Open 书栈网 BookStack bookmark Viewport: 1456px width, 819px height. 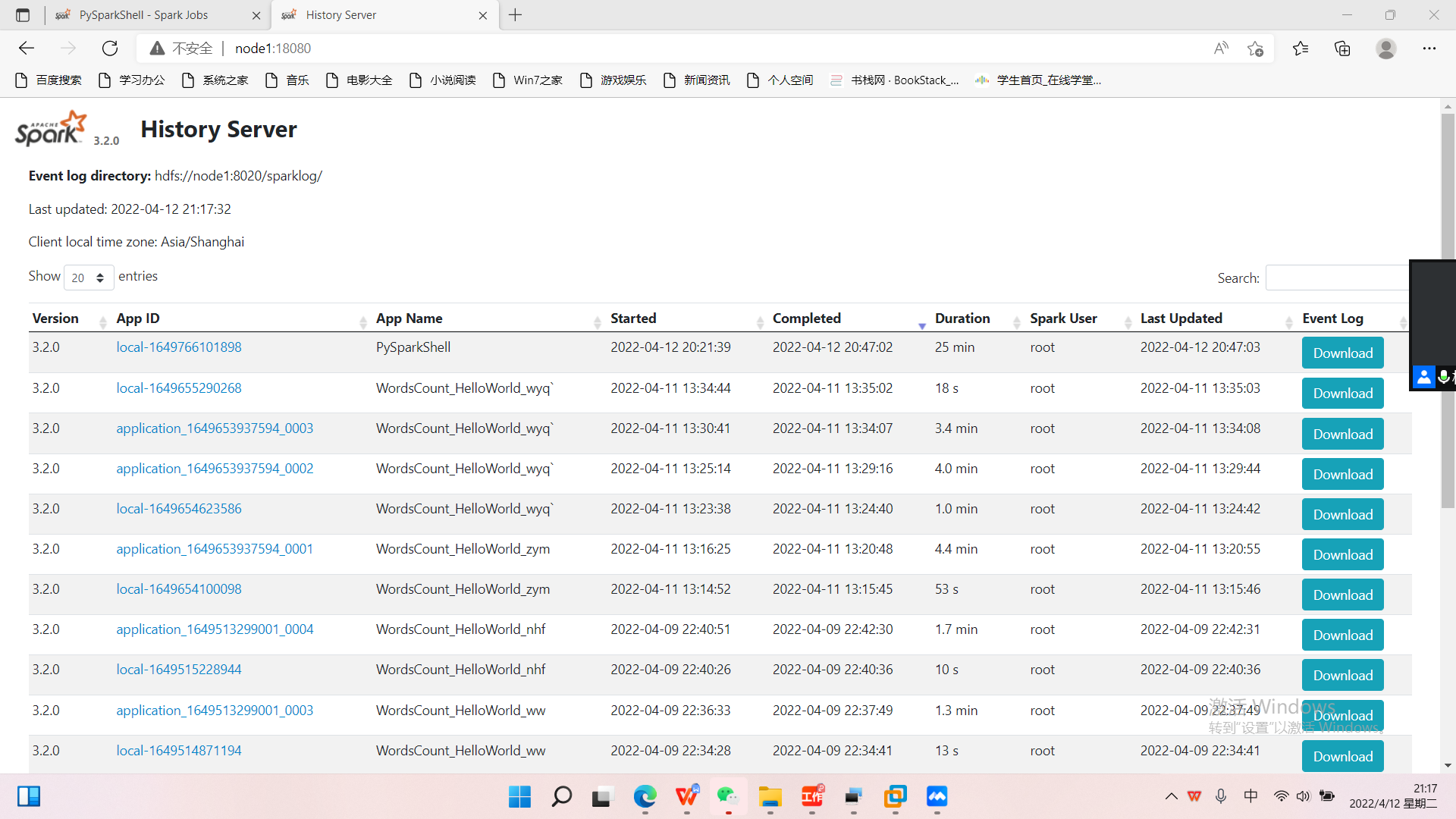895,80
